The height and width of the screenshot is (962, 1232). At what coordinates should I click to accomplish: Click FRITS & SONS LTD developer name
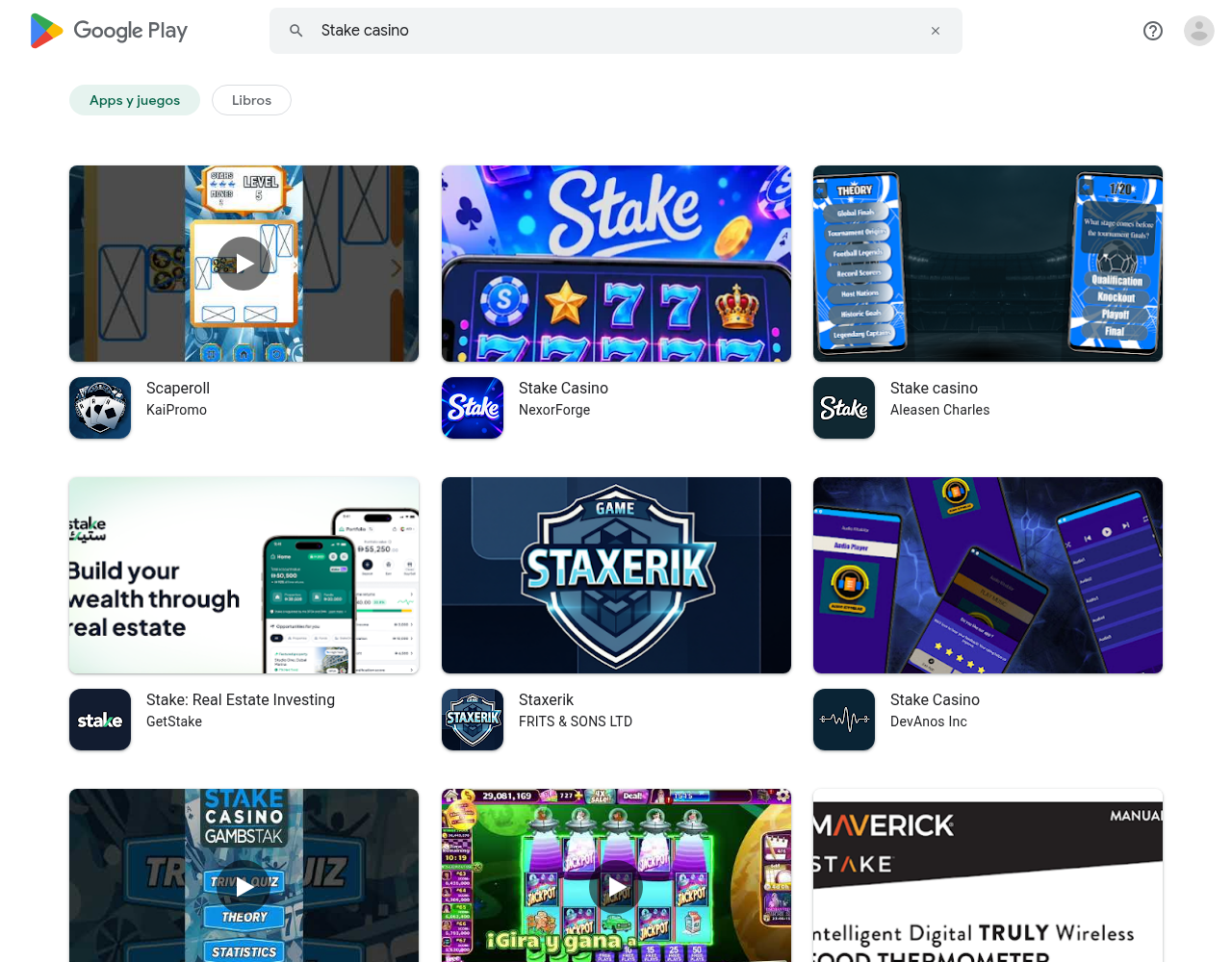tap(576, 721)
